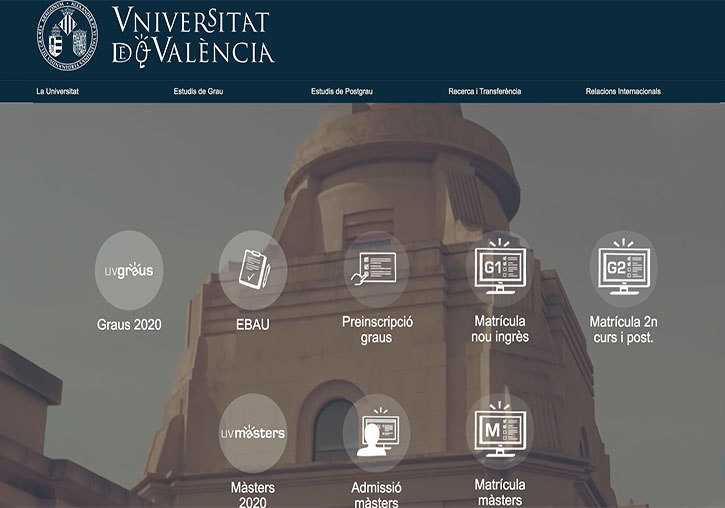Select the Preinscripció graus checklist icon
The width and height of the screenshot is (725, 508).
click(x=376, y=269)
